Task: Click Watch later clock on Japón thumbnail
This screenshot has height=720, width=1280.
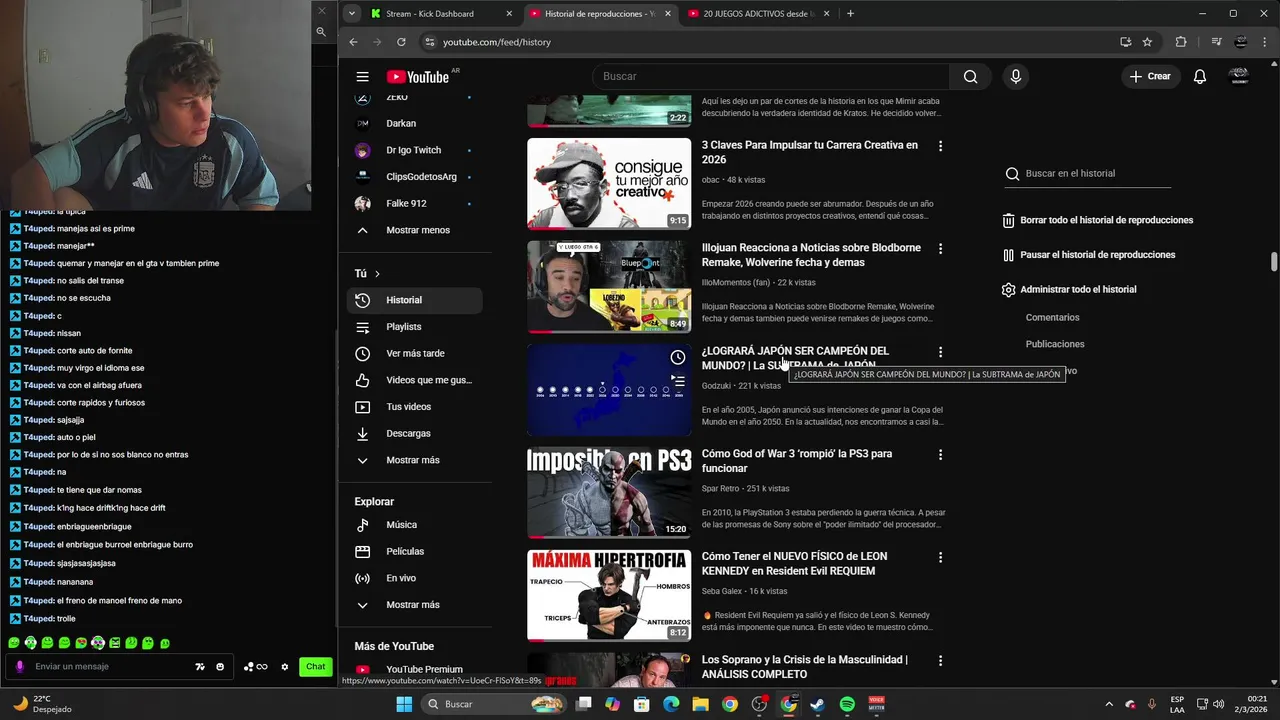Action: click(x=678, y=357)
